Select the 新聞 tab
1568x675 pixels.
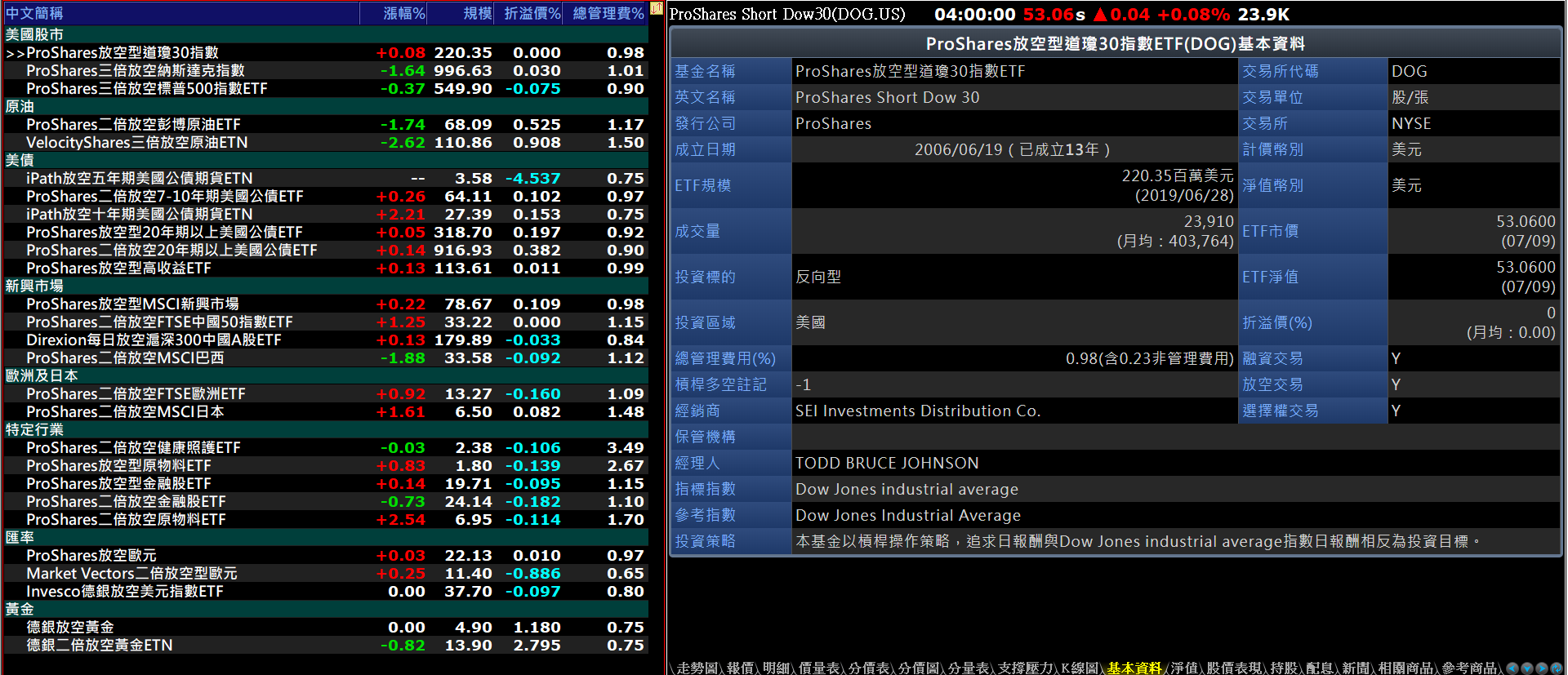(1355, 668)
